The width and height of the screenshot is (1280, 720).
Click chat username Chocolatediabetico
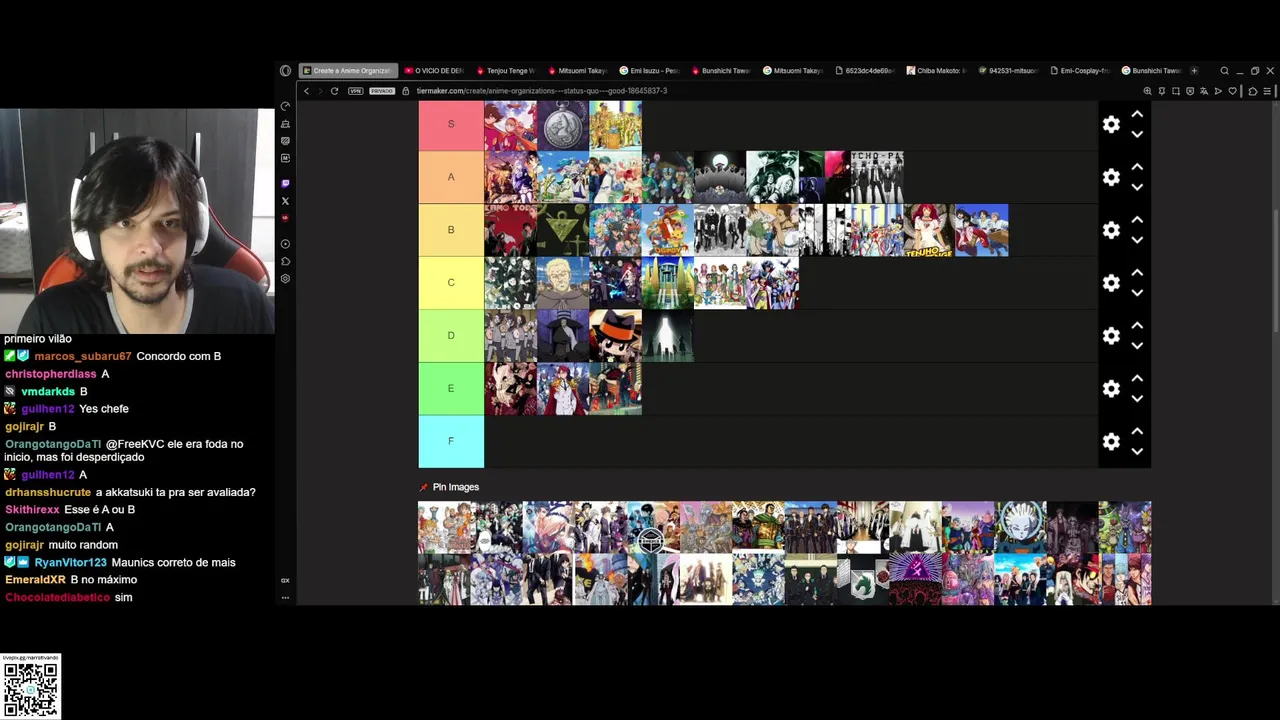57,597
